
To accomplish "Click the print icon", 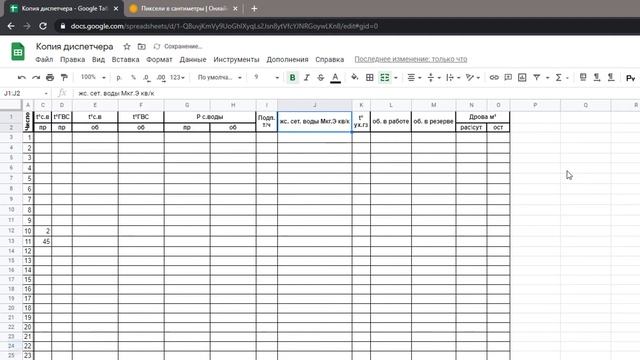I will click(50, 78).
